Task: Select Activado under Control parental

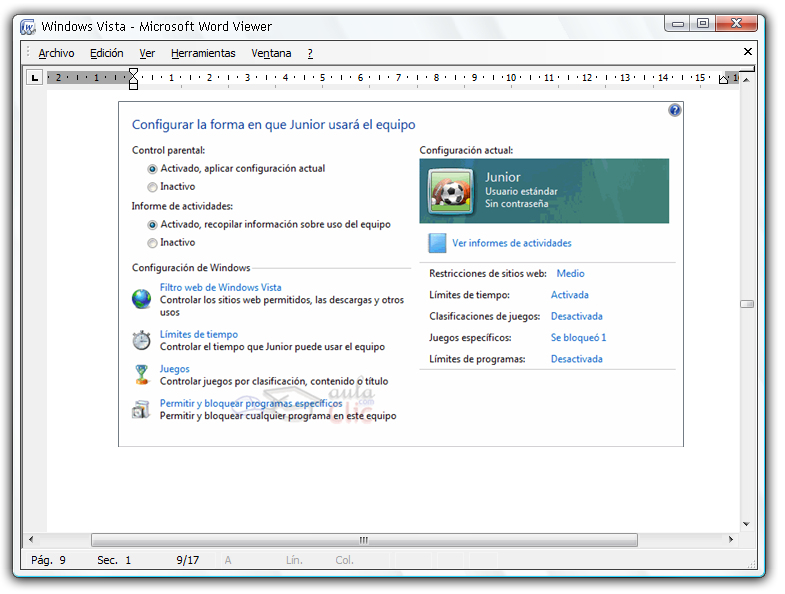Action: coord(152,169)
